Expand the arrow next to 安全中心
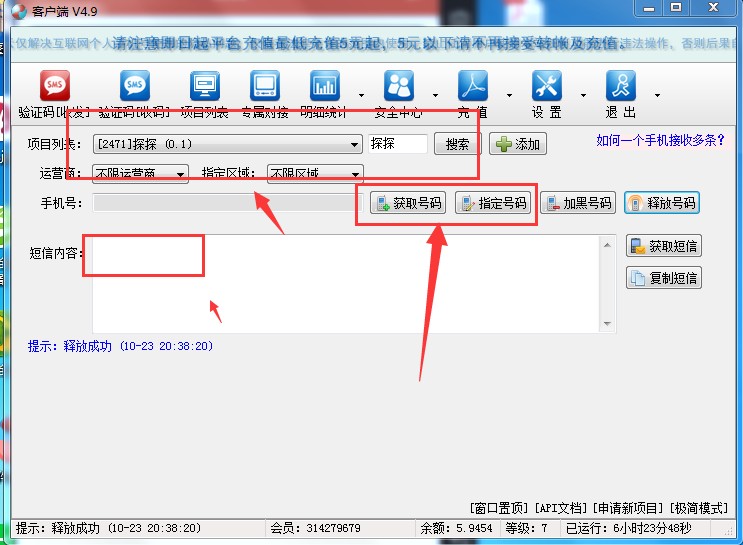This screenshot has width=743, height=545. tap(435, 95)
